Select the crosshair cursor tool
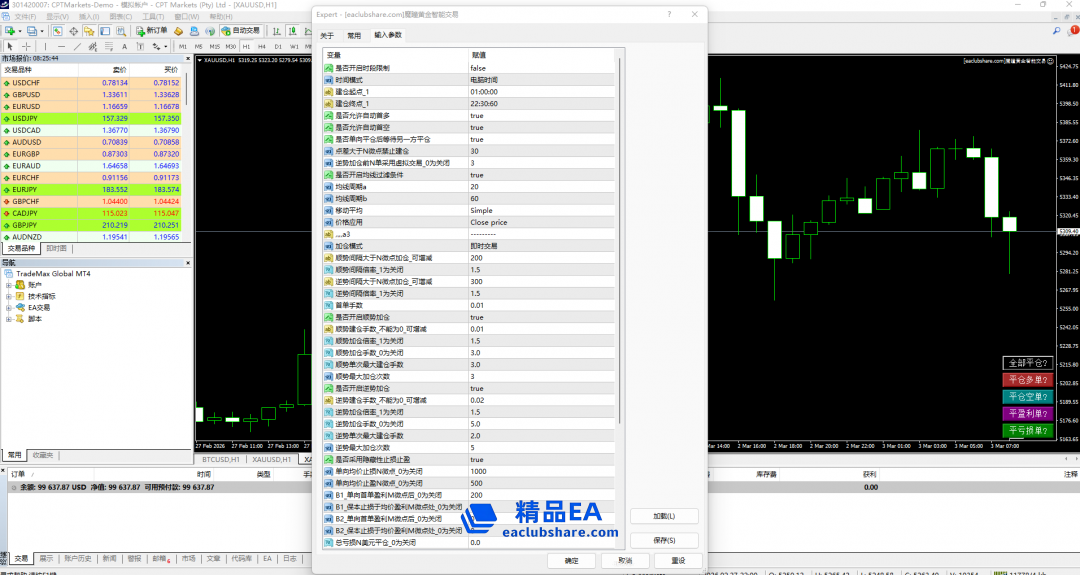The width and height of the screenshot is (1080, 575). pyautogui.click(x=26, y=46)
